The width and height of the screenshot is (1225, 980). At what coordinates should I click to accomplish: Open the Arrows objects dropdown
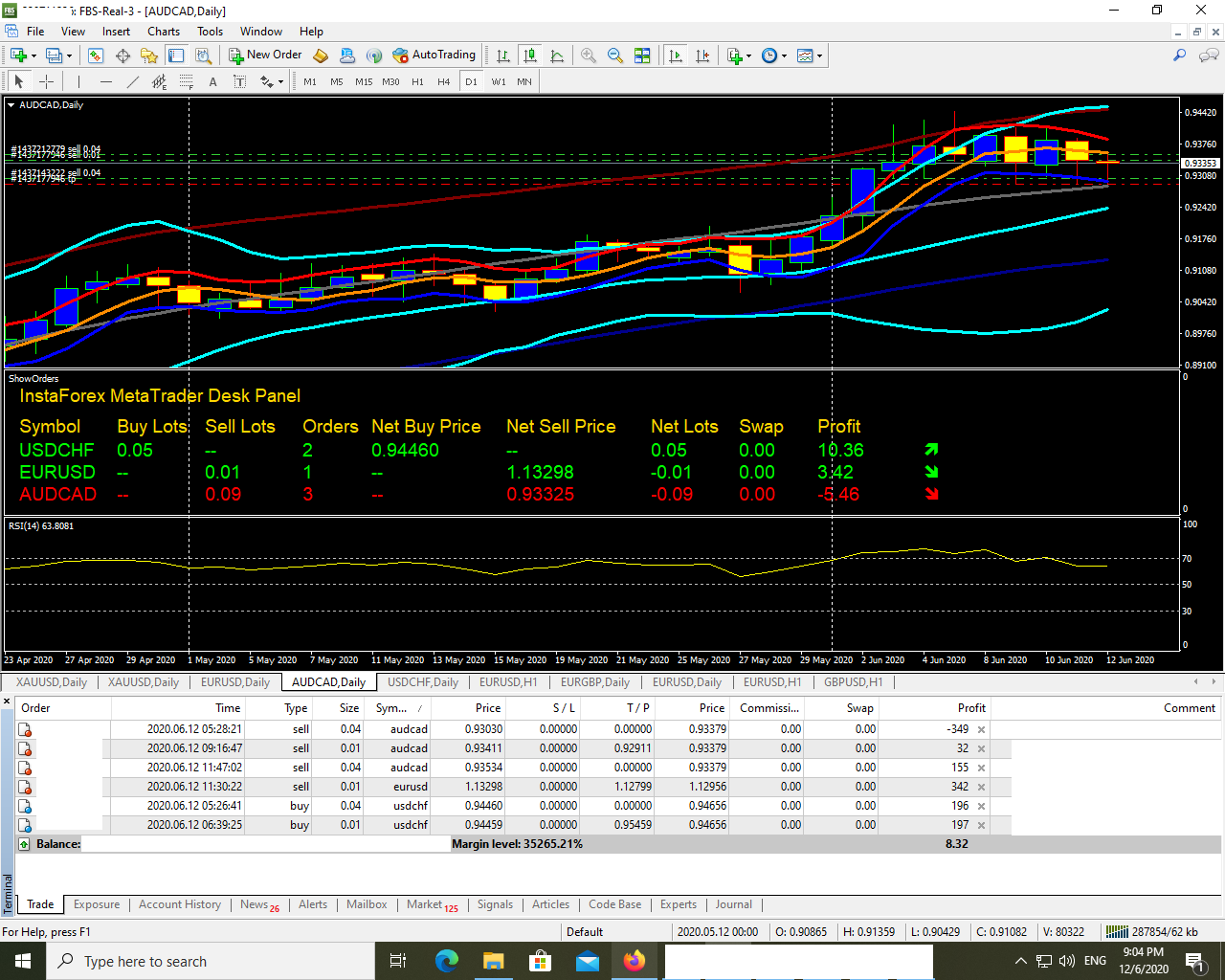tap(272, 82)
